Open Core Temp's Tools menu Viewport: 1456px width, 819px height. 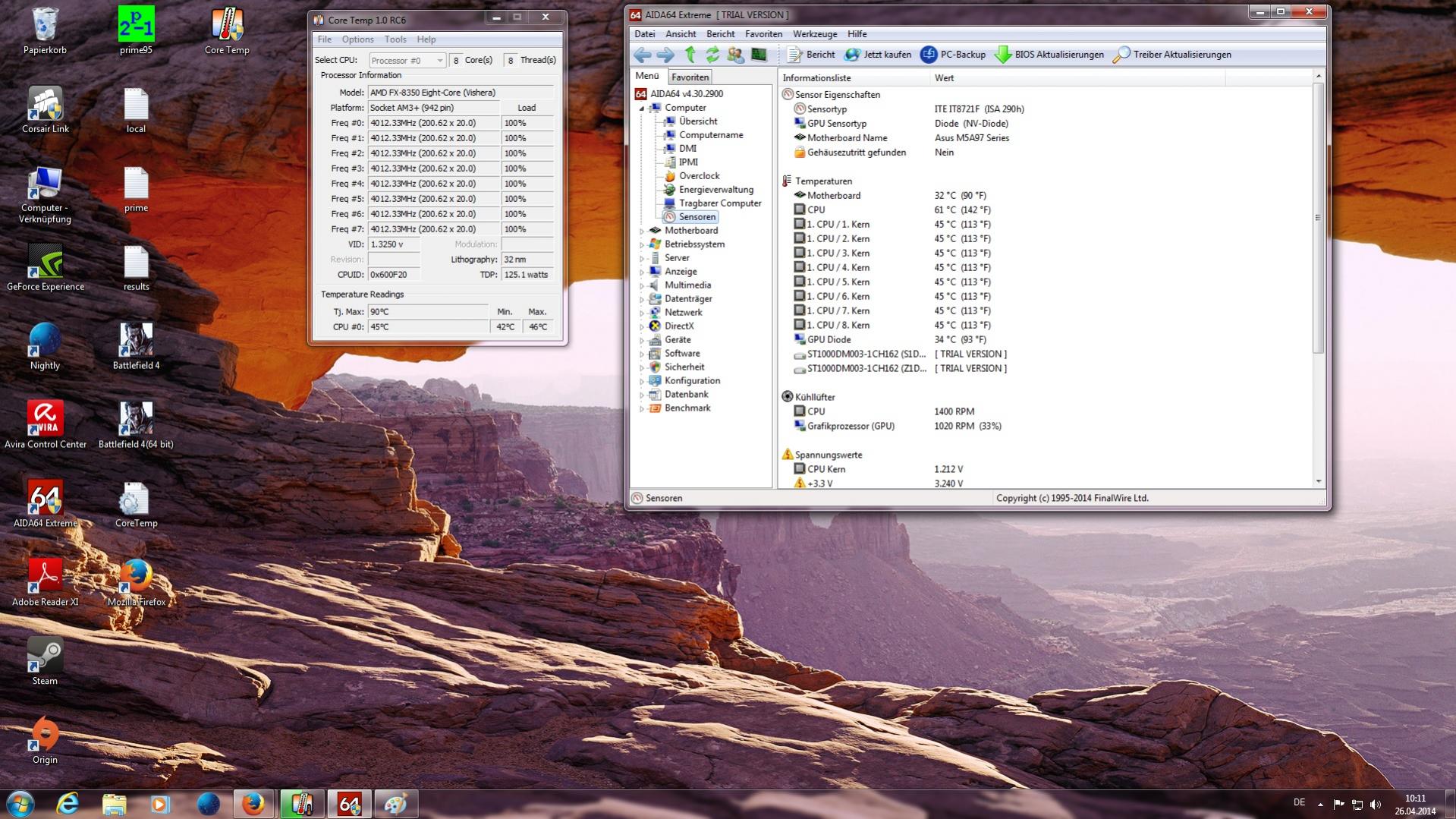tap(395, 39)
